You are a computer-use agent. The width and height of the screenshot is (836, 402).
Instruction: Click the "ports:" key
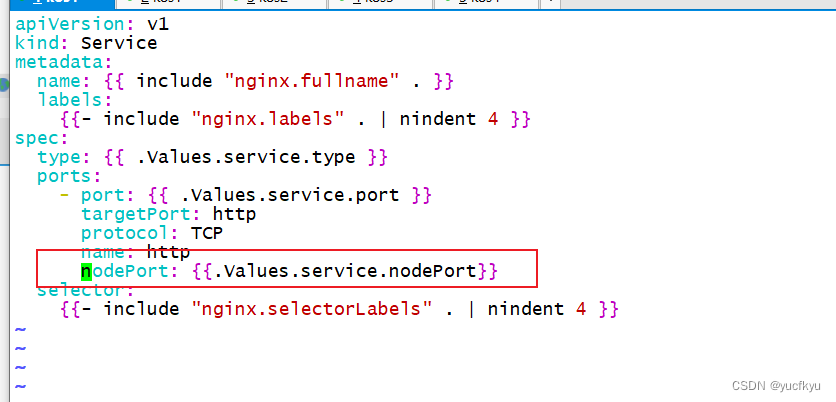[x=69, y=176]
